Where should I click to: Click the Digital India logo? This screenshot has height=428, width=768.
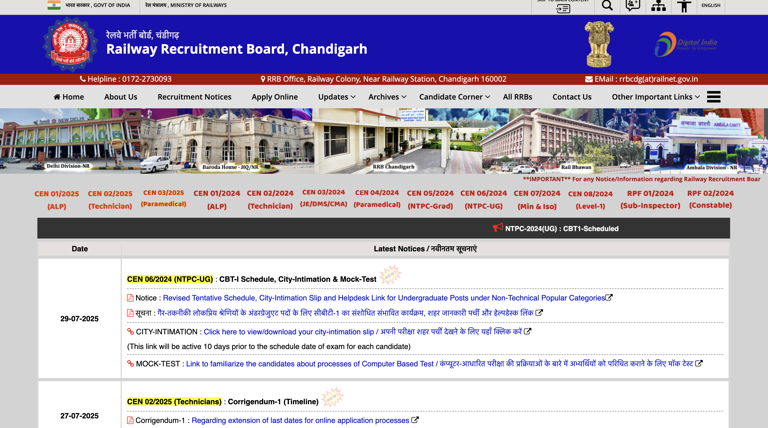coord(686,44)
